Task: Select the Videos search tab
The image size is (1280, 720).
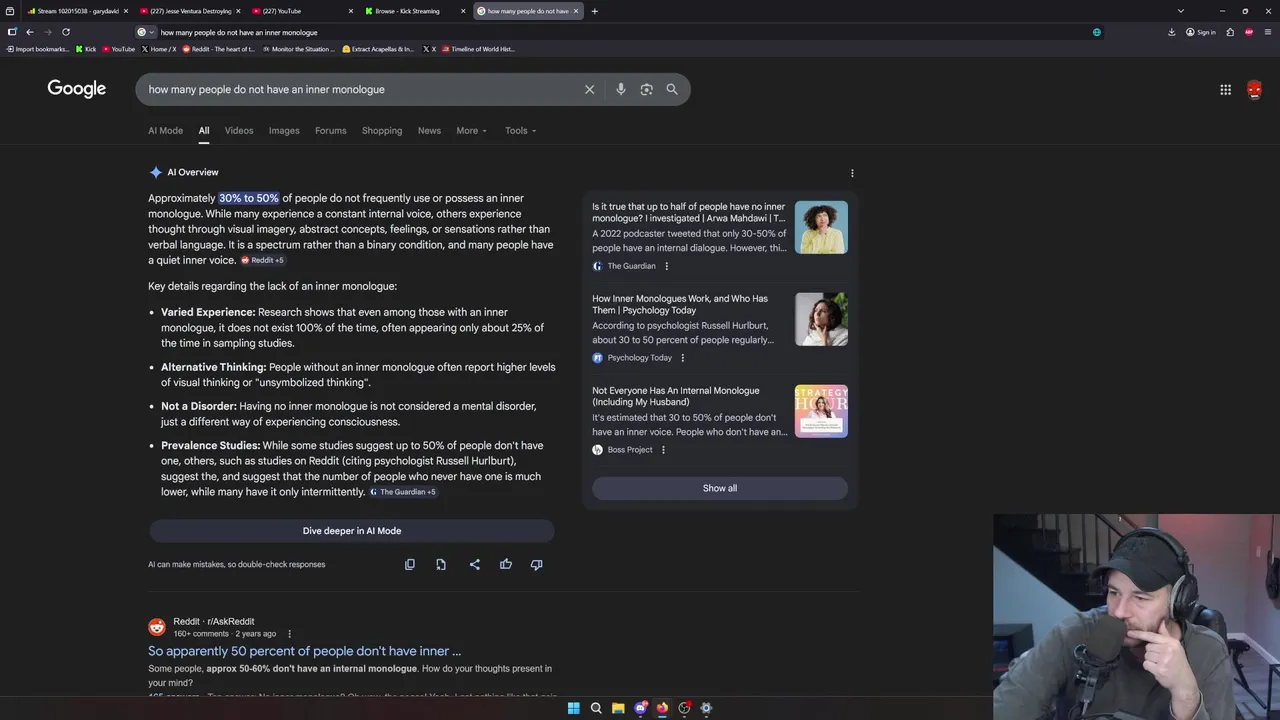Action: tap(239, 130)
